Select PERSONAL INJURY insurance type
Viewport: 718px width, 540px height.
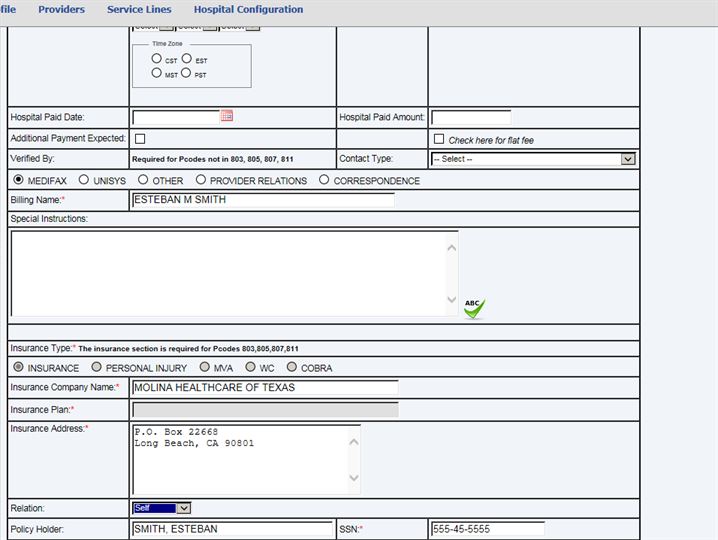point(96,367)
